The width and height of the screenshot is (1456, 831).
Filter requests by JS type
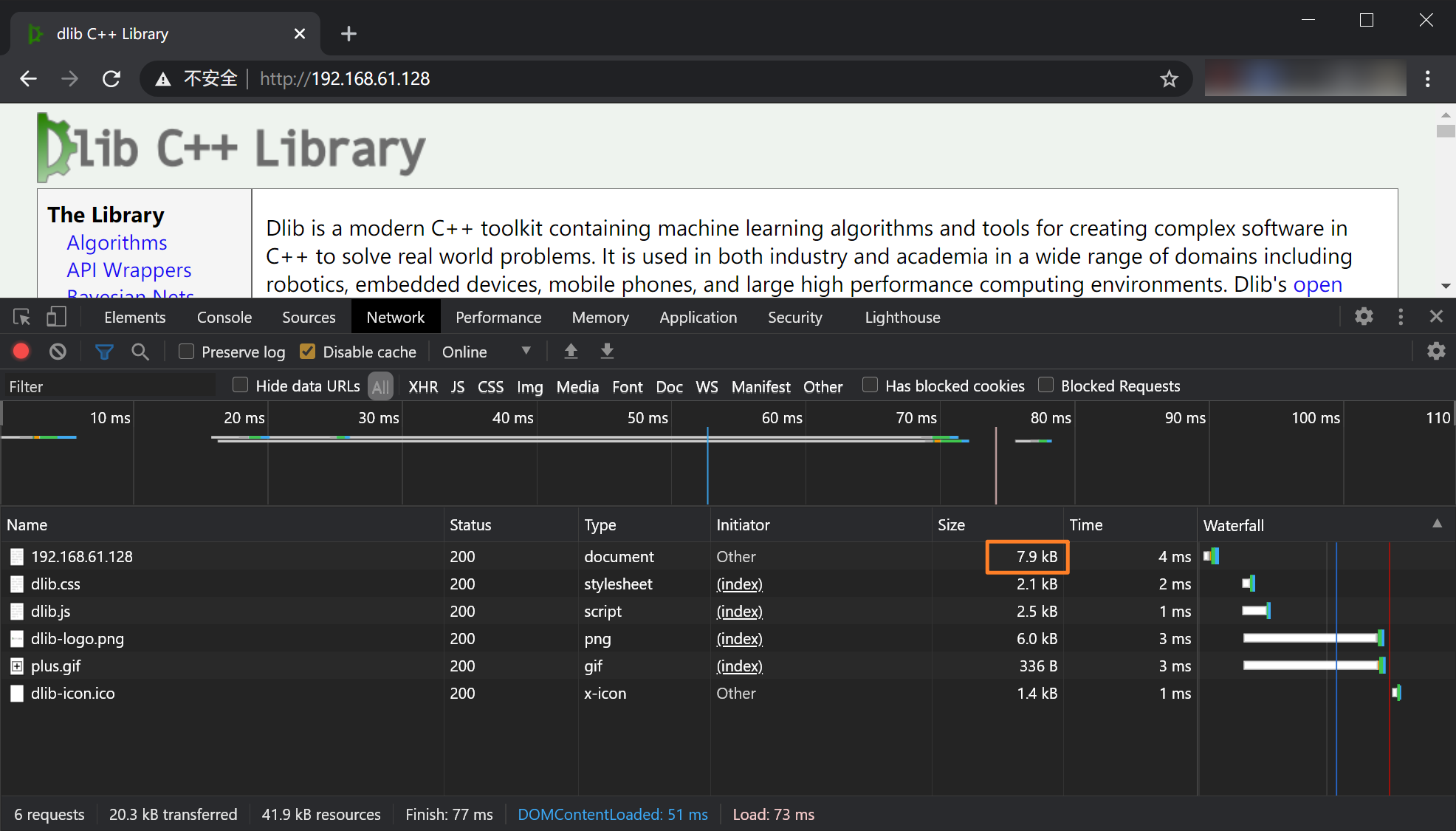click(x=458, y=387)
